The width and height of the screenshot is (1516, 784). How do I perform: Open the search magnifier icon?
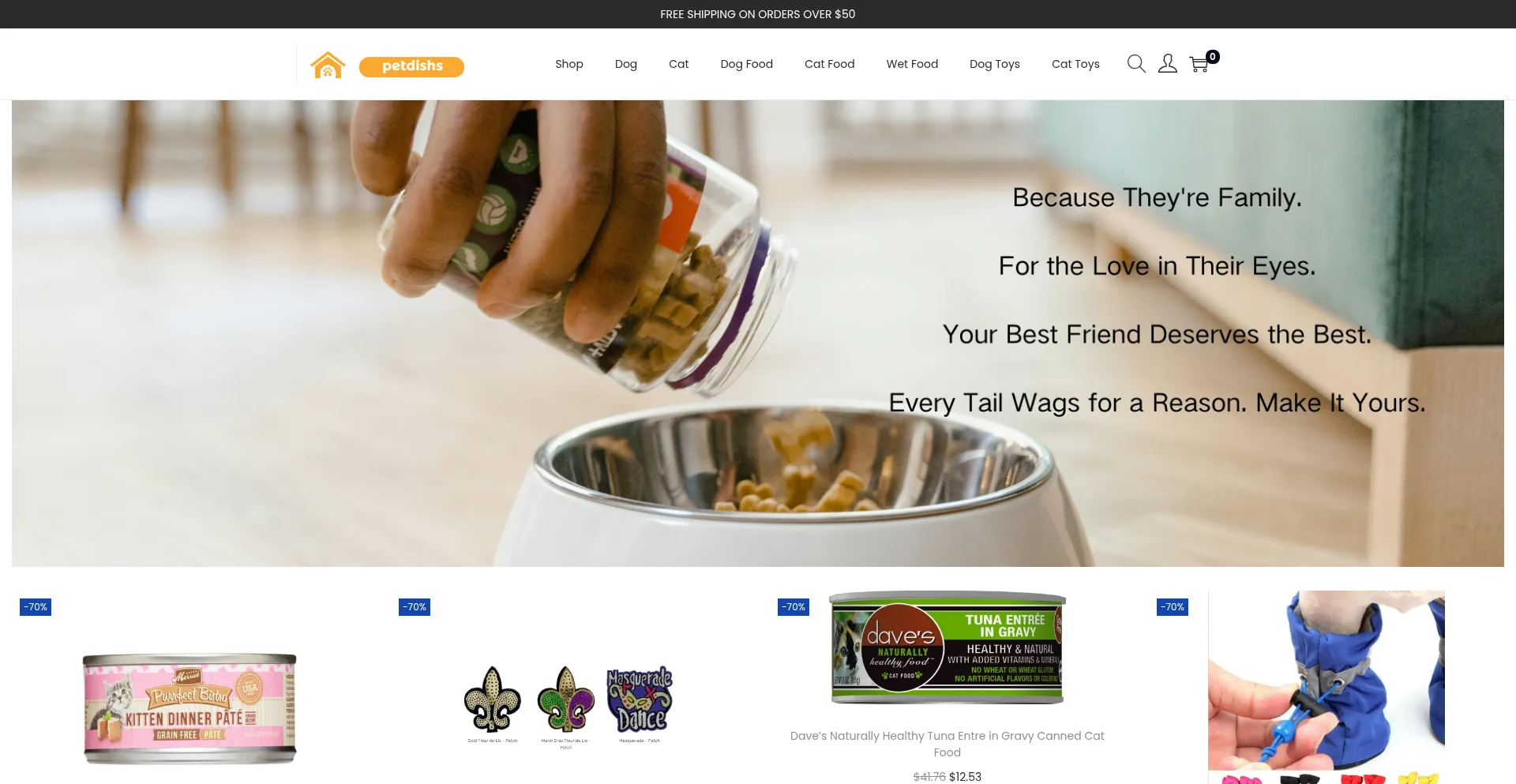click(x=1136, y=64)
